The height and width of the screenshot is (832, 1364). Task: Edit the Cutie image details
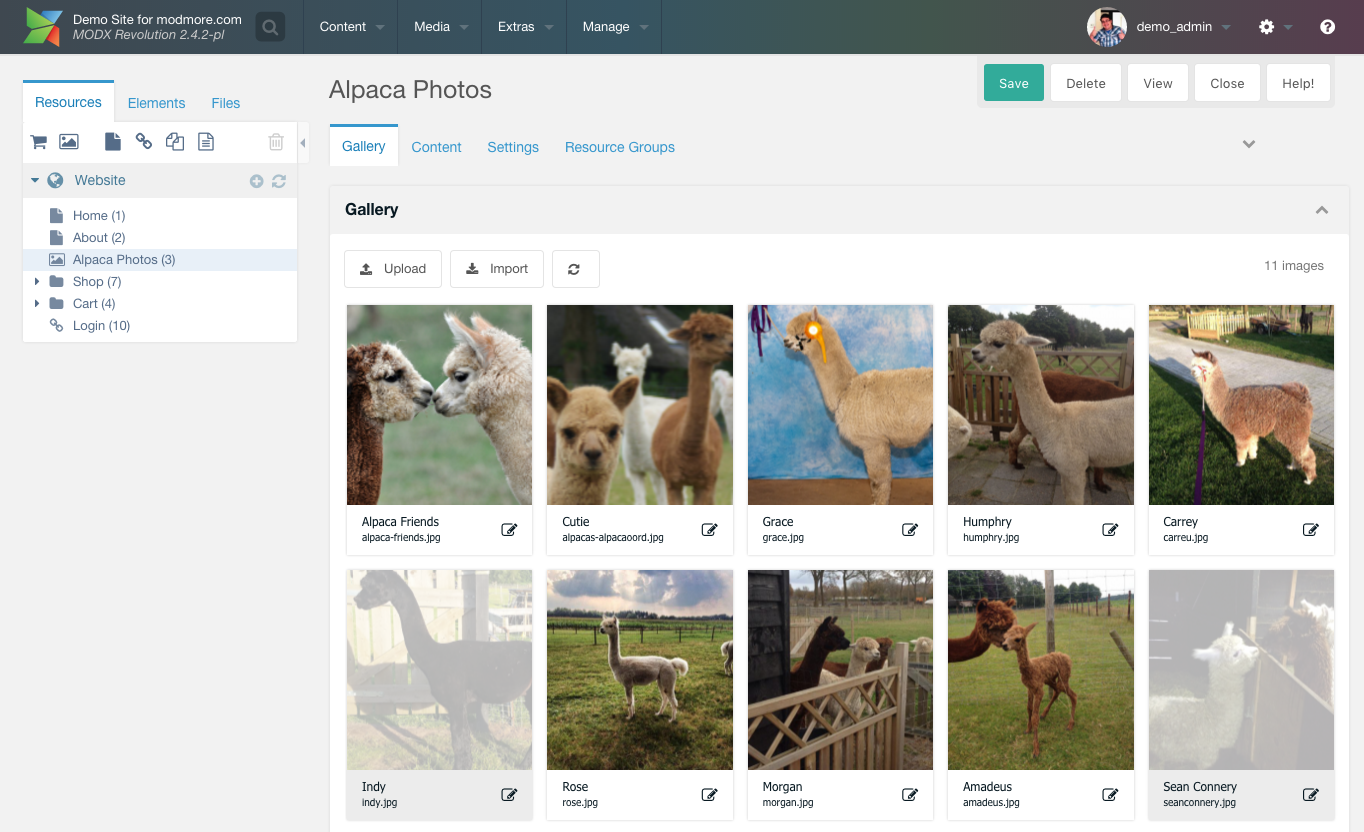coord(710,530)
